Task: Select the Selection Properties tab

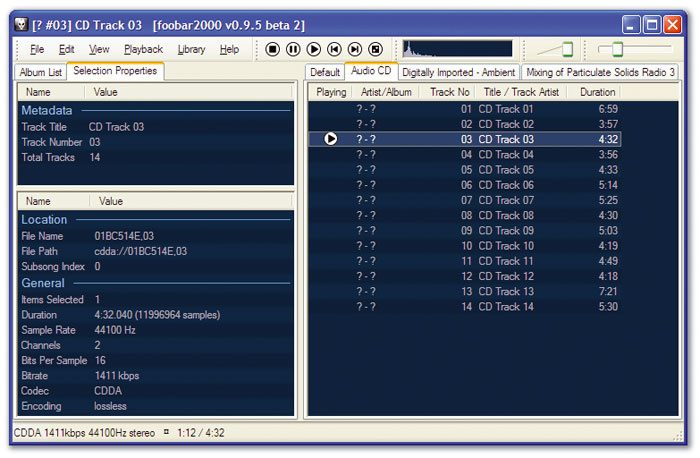Action: (x=115, y=71)
